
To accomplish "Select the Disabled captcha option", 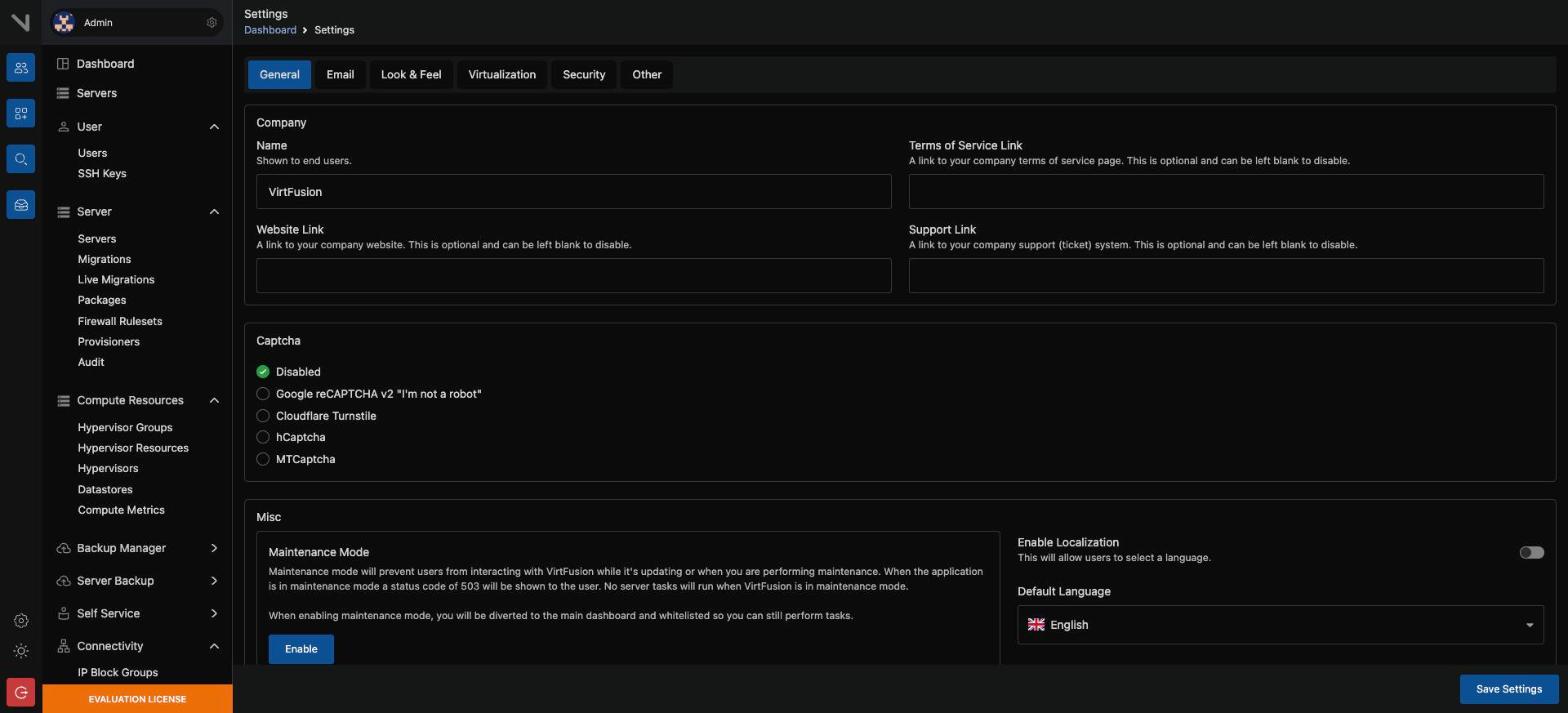I will pos(263,372).
